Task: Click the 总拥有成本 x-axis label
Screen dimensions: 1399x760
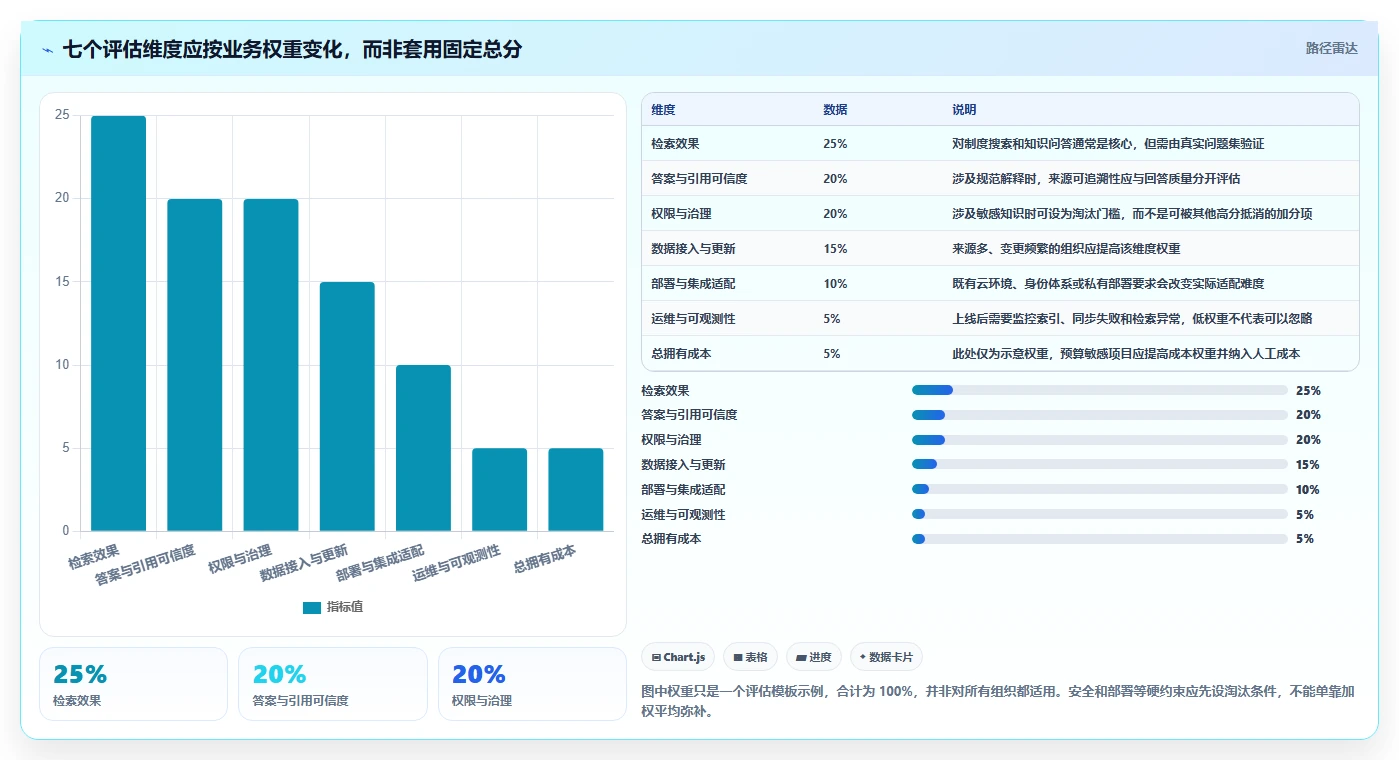Action: click(x=545, y=559)
